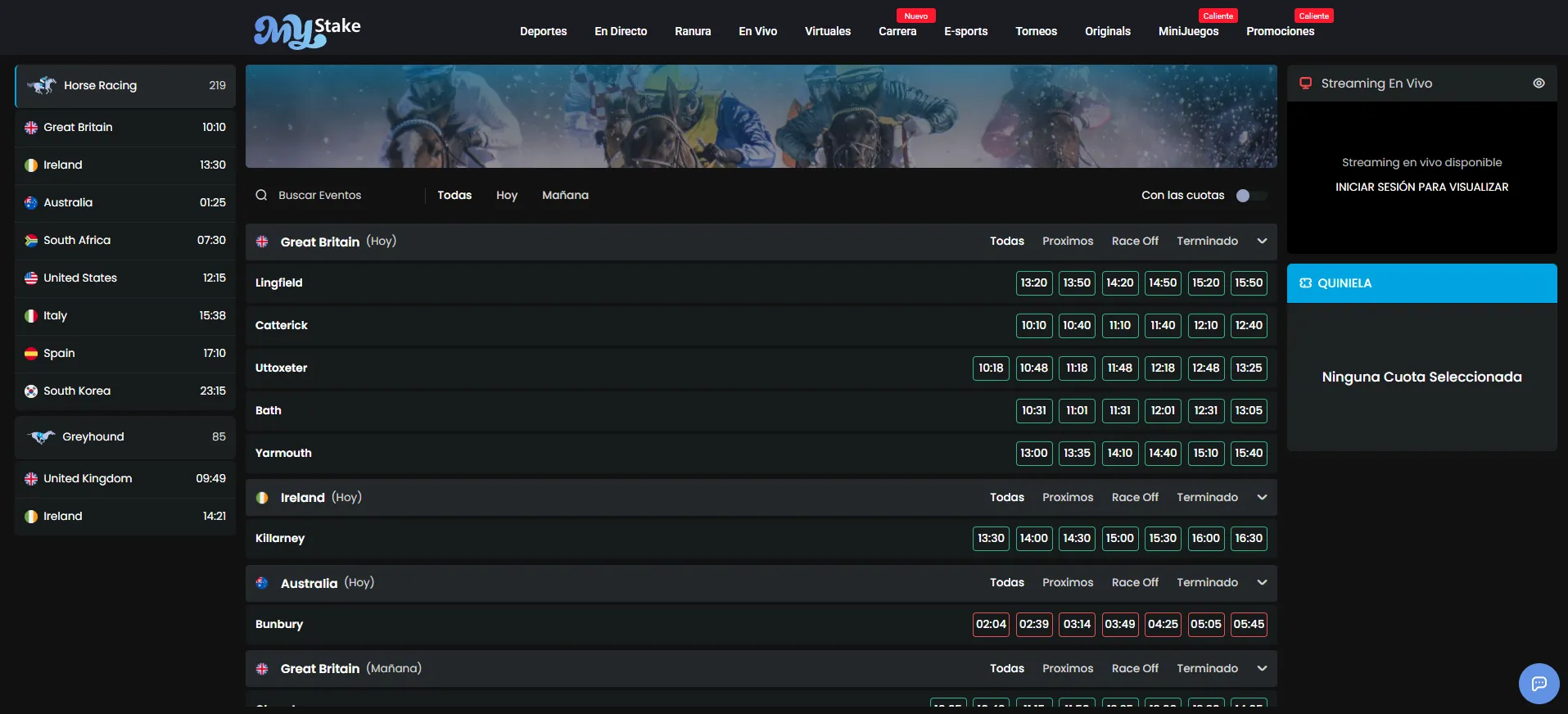Screen dimensions: 1568x714
Task: Select the Lingfield 13:20 race button
Action: tap(1033, 282)
